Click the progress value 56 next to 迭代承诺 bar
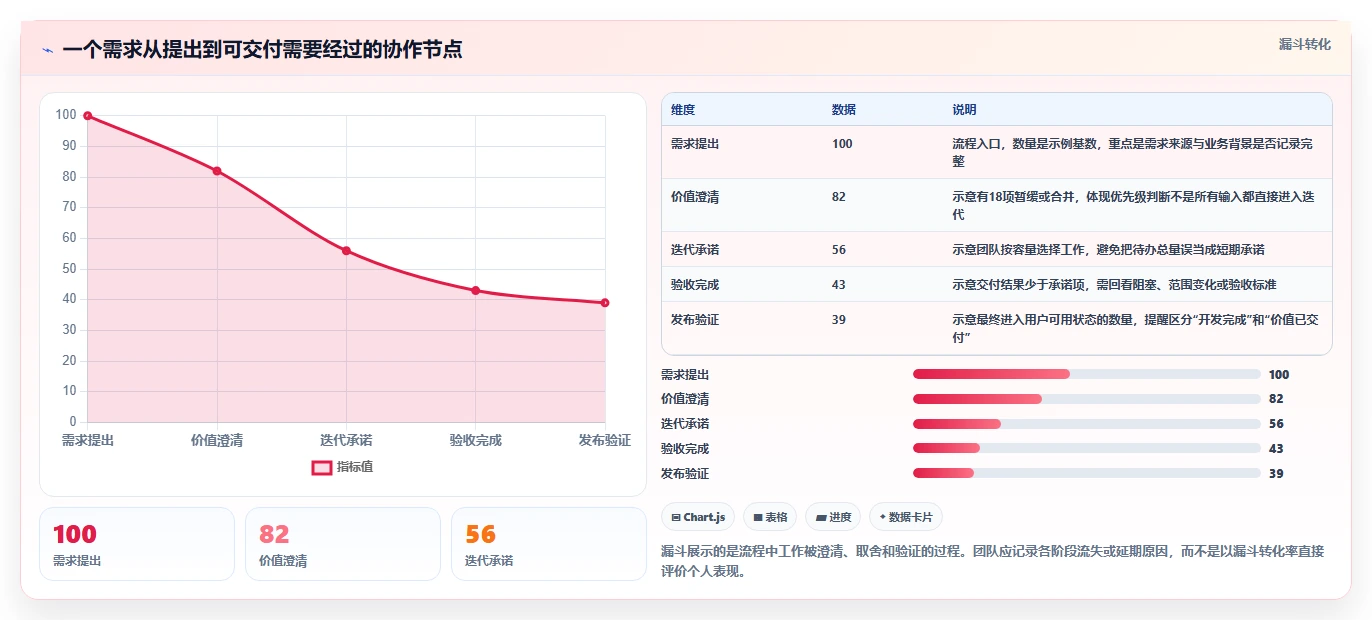 pyautogui.click(x=1276, y=424)
